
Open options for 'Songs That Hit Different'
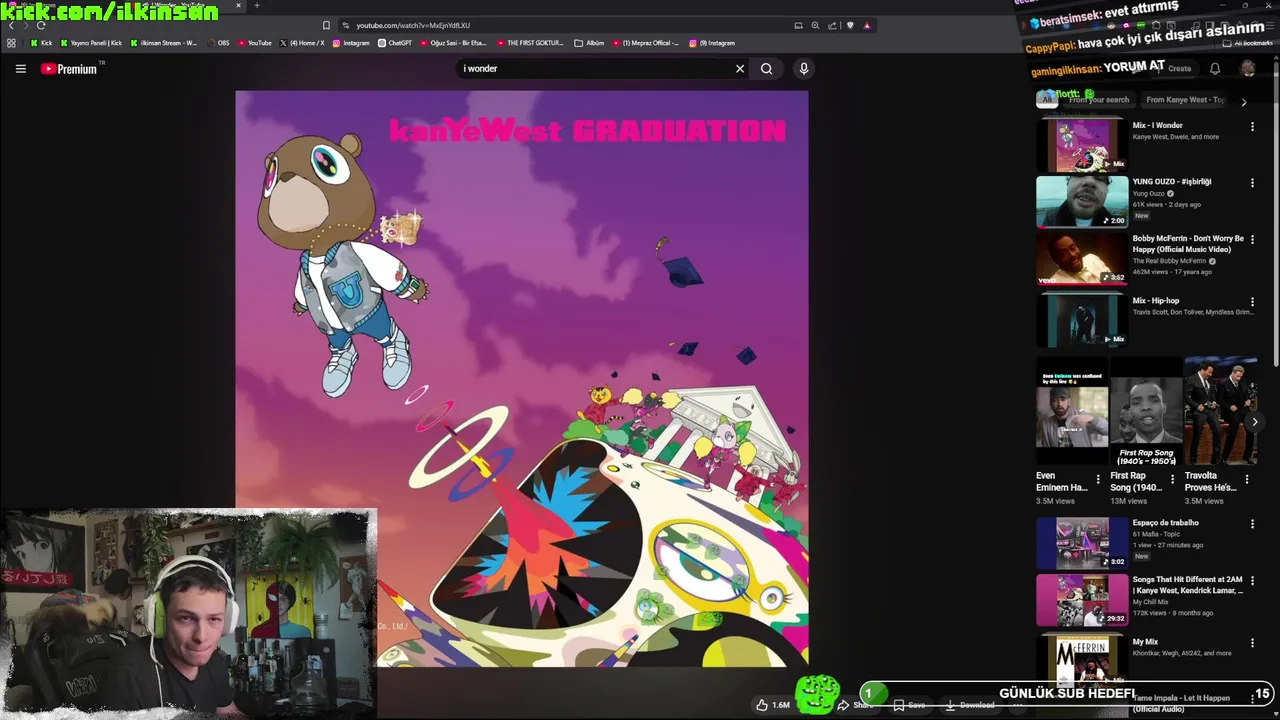[x=1252, y=581]
